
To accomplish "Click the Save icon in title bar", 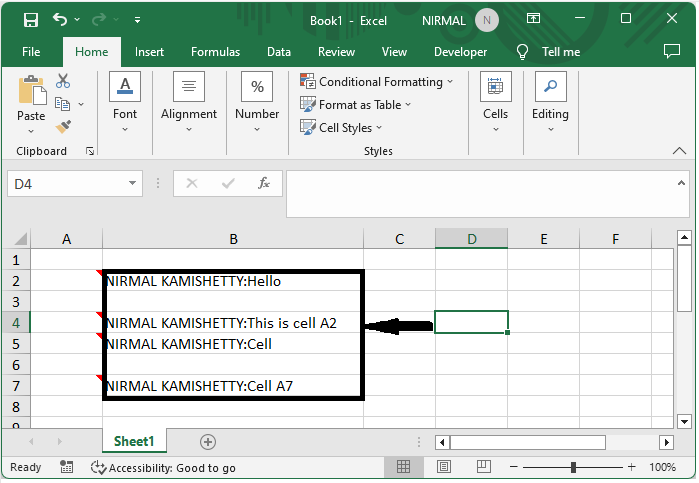I will 30,19.
